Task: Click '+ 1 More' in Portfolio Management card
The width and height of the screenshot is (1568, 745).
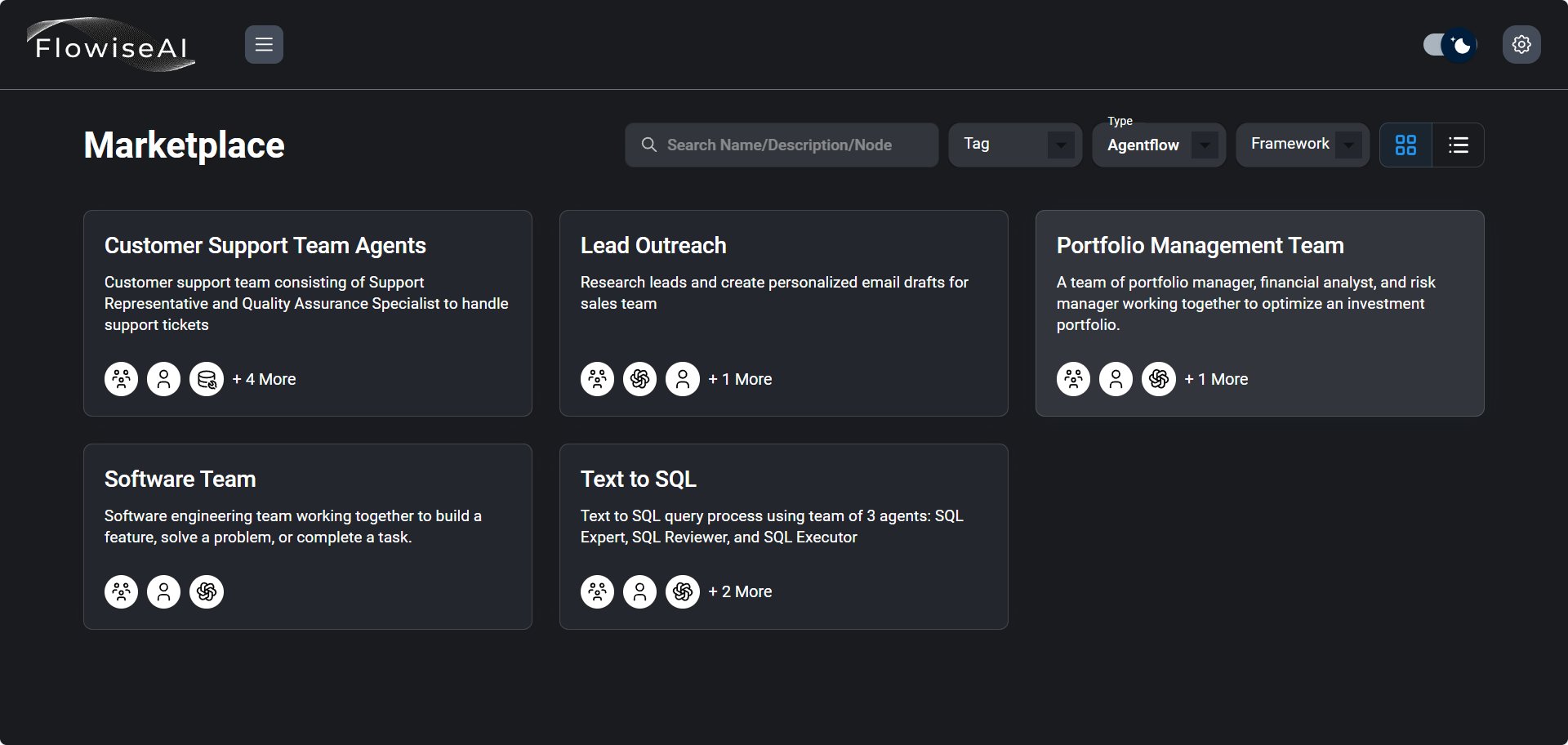Action: click(x=1216, y=379)
